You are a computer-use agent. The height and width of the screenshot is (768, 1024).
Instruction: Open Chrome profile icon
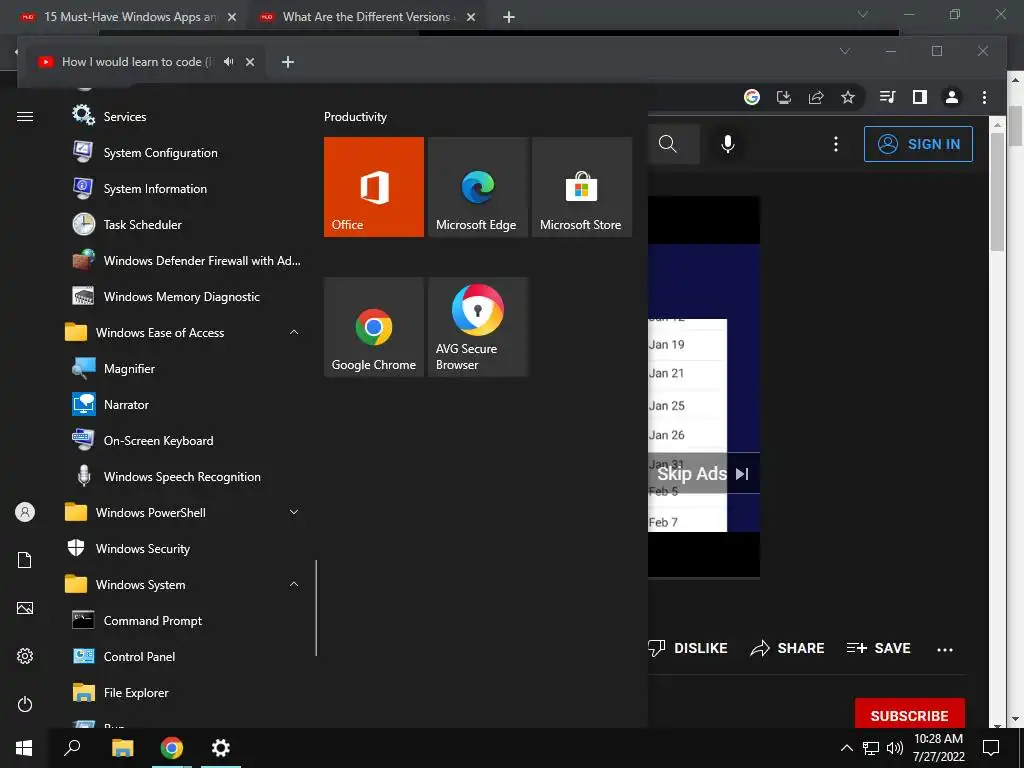(952, 97)
